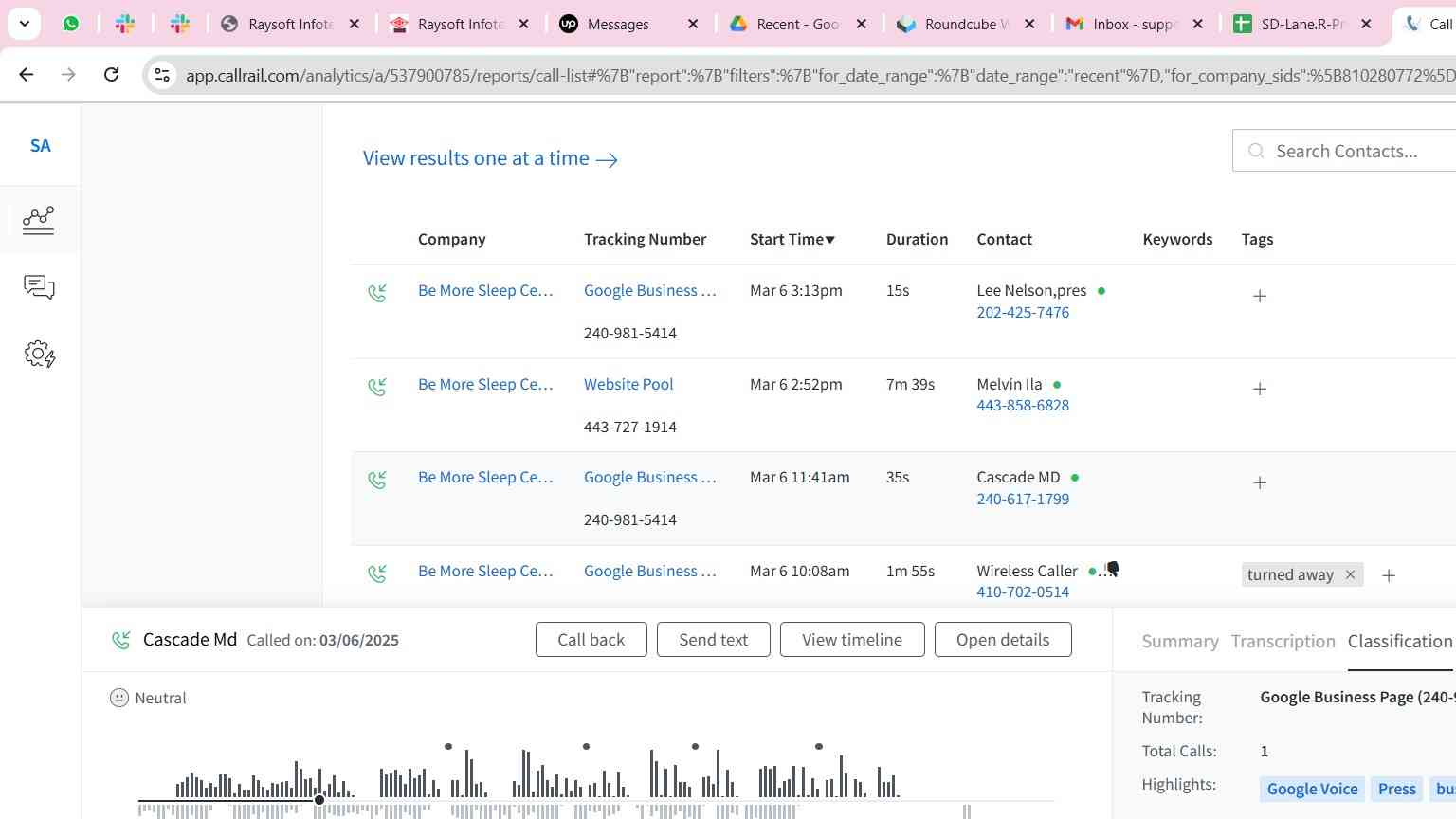Switch to the Summary panel tab
Image resolution: width=1456 pixels, height=819 pixels.
(1180, 641)
